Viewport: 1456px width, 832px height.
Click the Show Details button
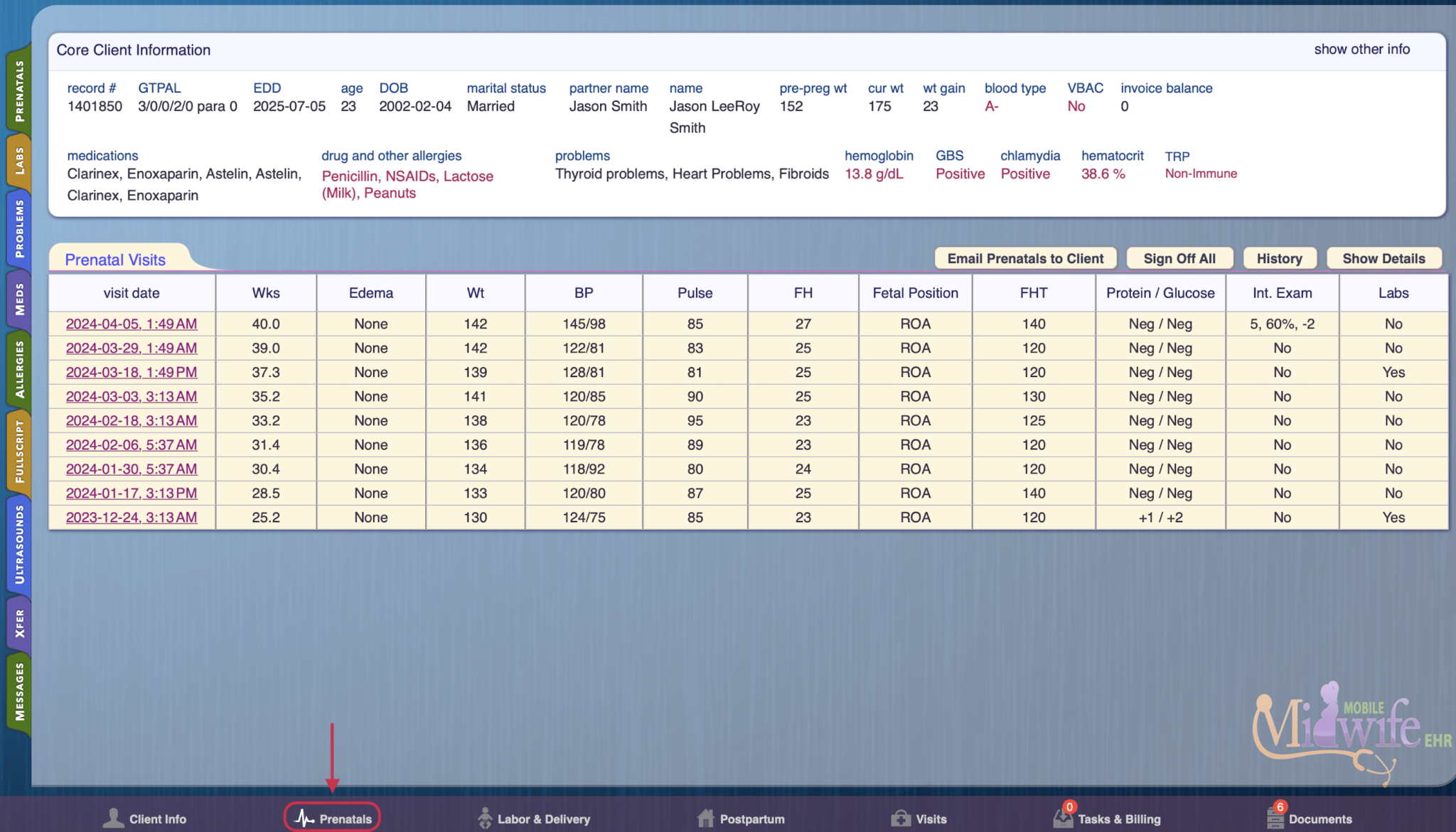click(x=1383, y=258)
